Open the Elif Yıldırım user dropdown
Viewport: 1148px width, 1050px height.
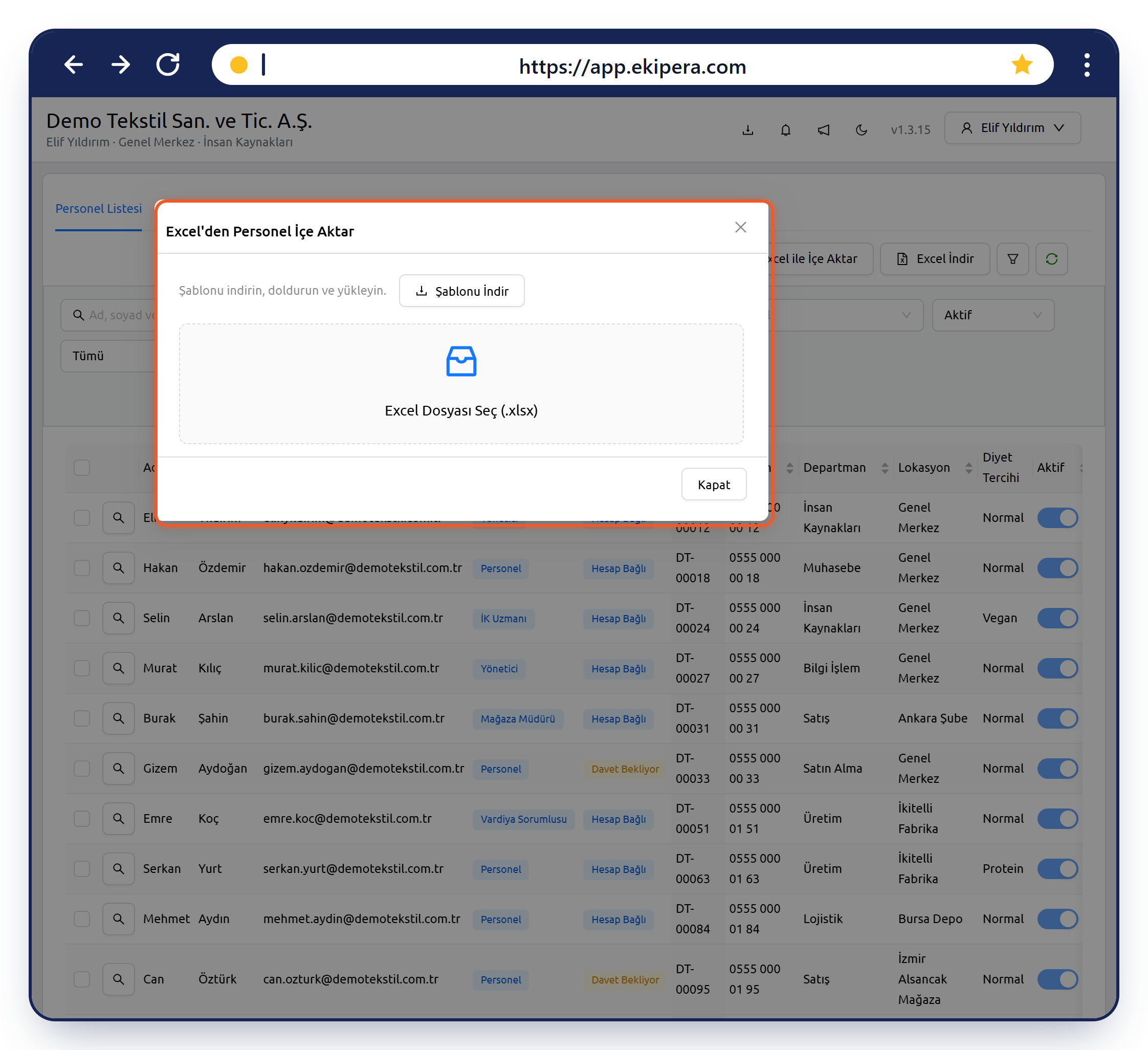click(x=1012, y=128)
